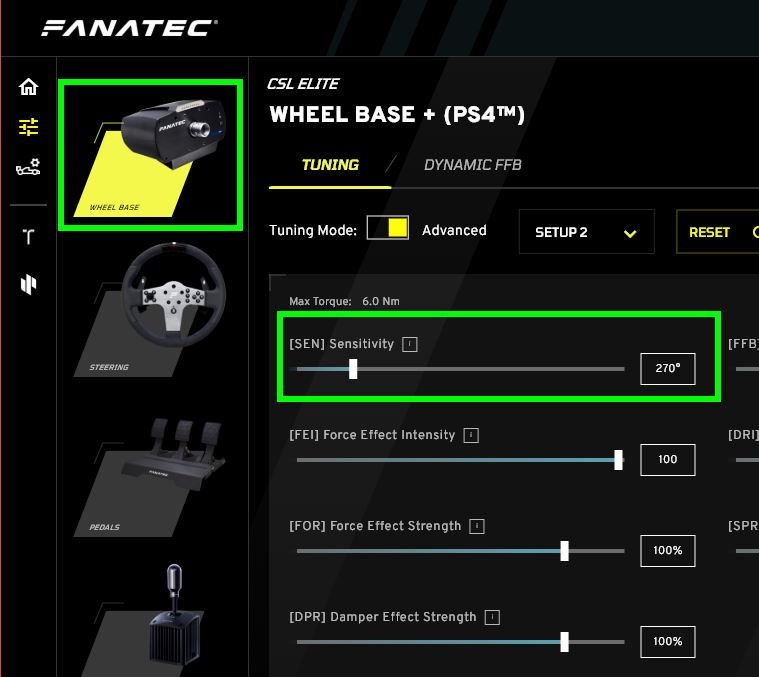Click the Force Effect Intensity 100 field
Screen dimensions: 759x677
click(x=668, y=460)
